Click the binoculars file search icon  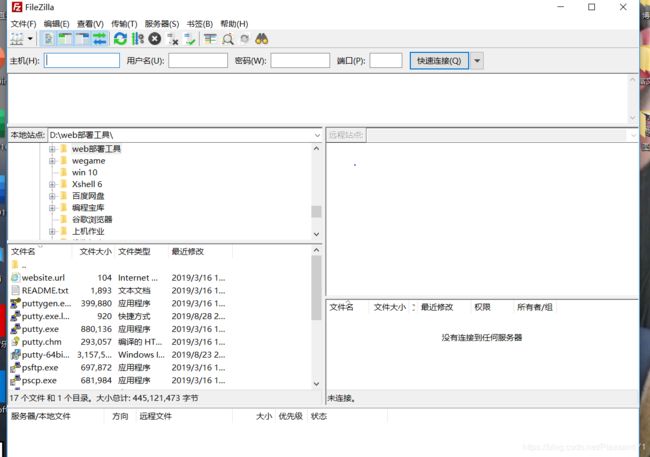[262, 39]
